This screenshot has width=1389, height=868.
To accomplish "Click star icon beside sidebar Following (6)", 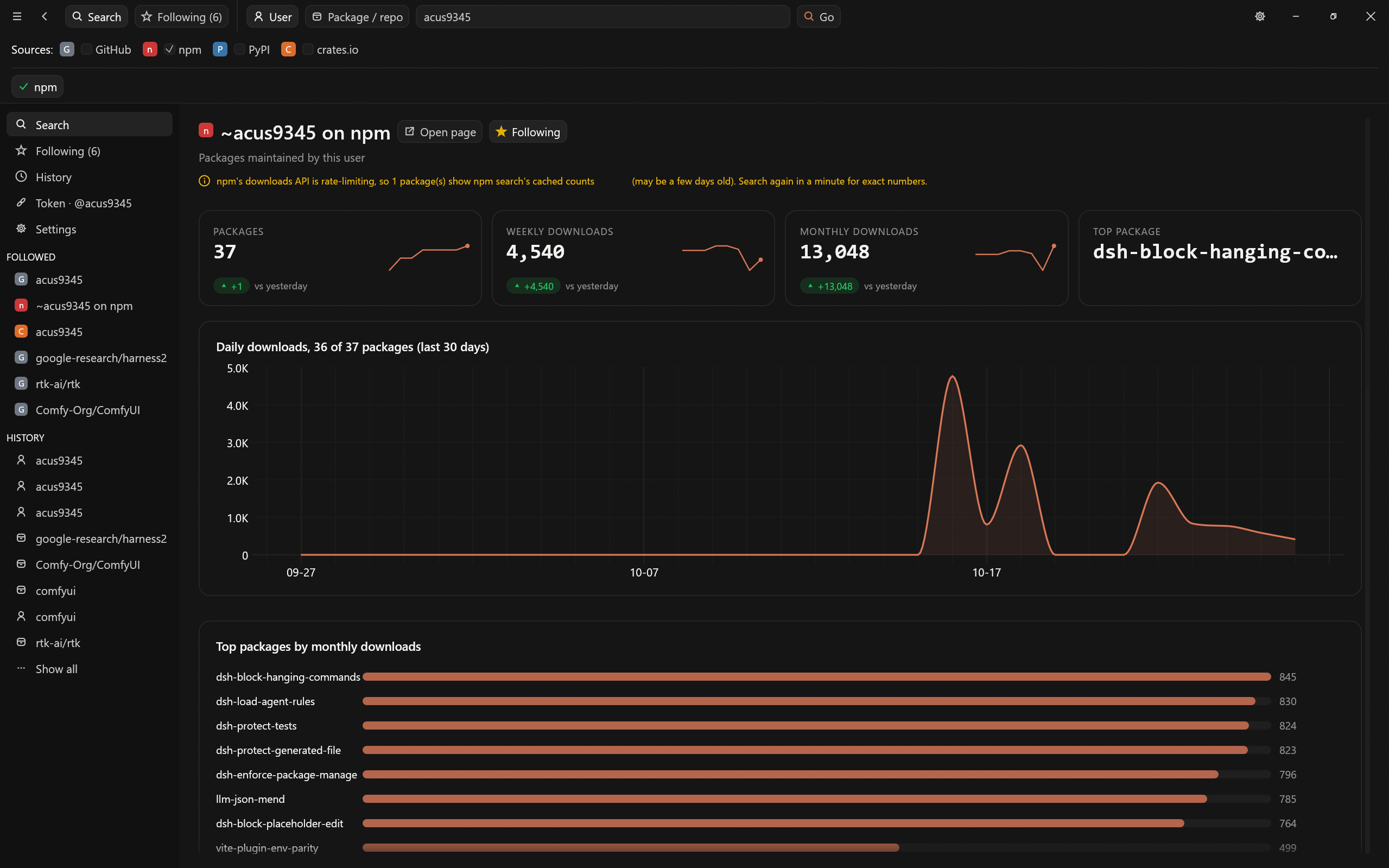I will 21,150.
